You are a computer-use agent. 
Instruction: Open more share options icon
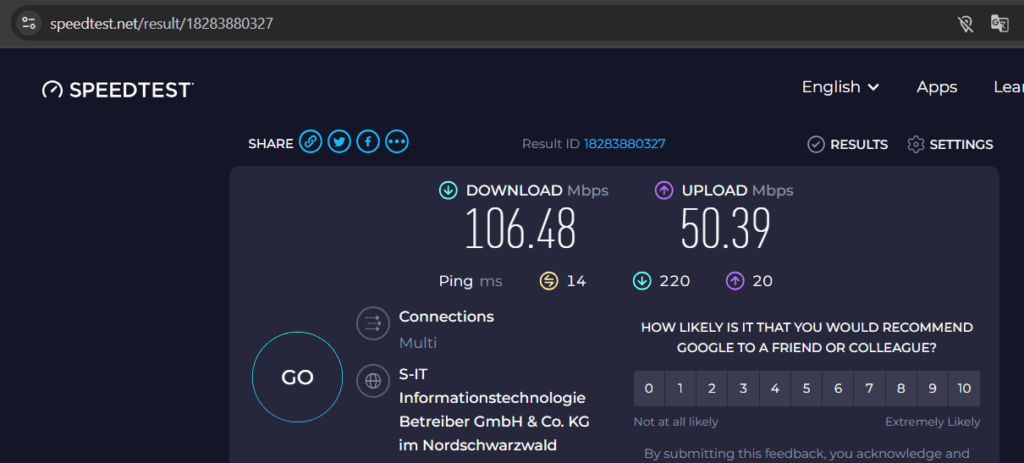coord(397,143)
